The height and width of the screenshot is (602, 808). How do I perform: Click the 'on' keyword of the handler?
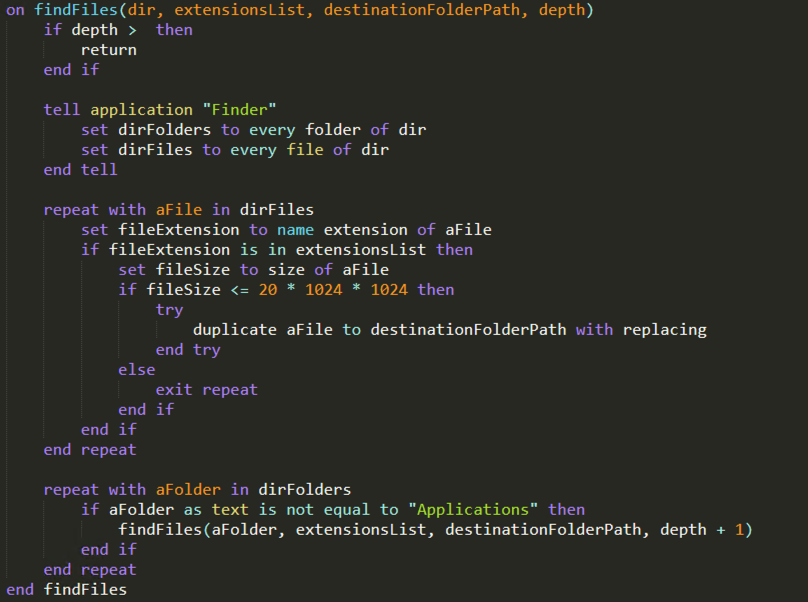tap(15, 10)
